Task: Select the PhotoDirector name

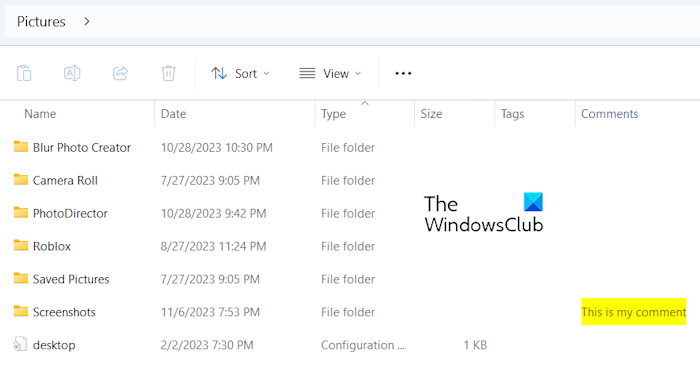Action: (x=70, y=213)
